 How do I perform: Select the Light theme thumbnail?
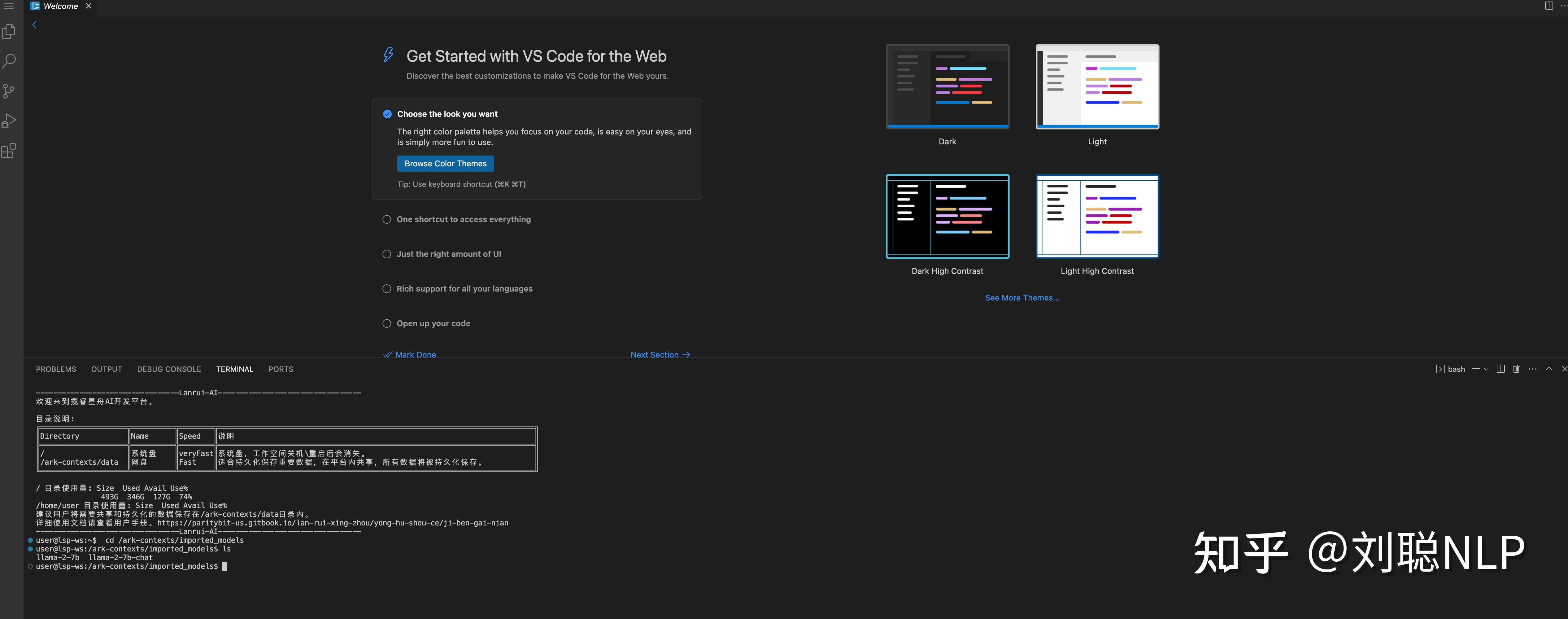[x=1097, y=86]
